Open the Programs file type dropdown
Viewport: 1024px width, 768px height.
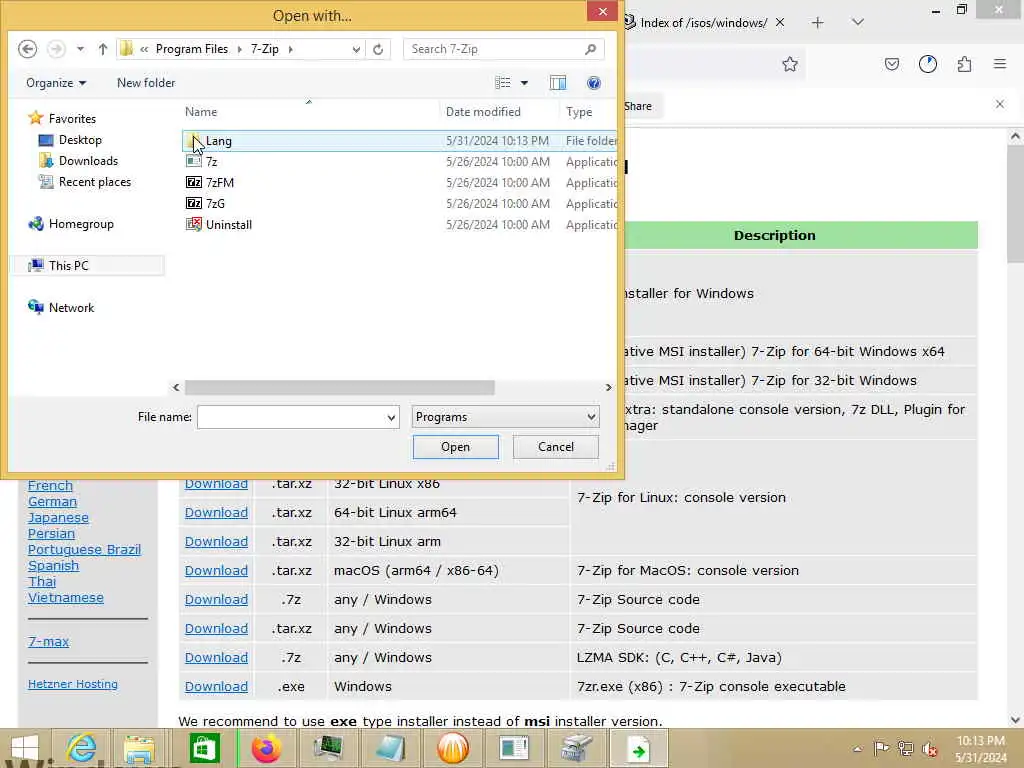point(505,417)
